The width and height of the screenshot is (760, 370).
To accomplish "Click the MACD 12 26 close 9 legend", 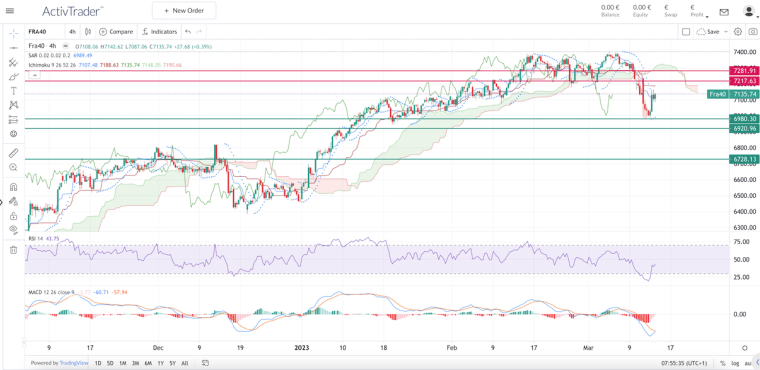I will pyautogui.click(x=51, y=292).
